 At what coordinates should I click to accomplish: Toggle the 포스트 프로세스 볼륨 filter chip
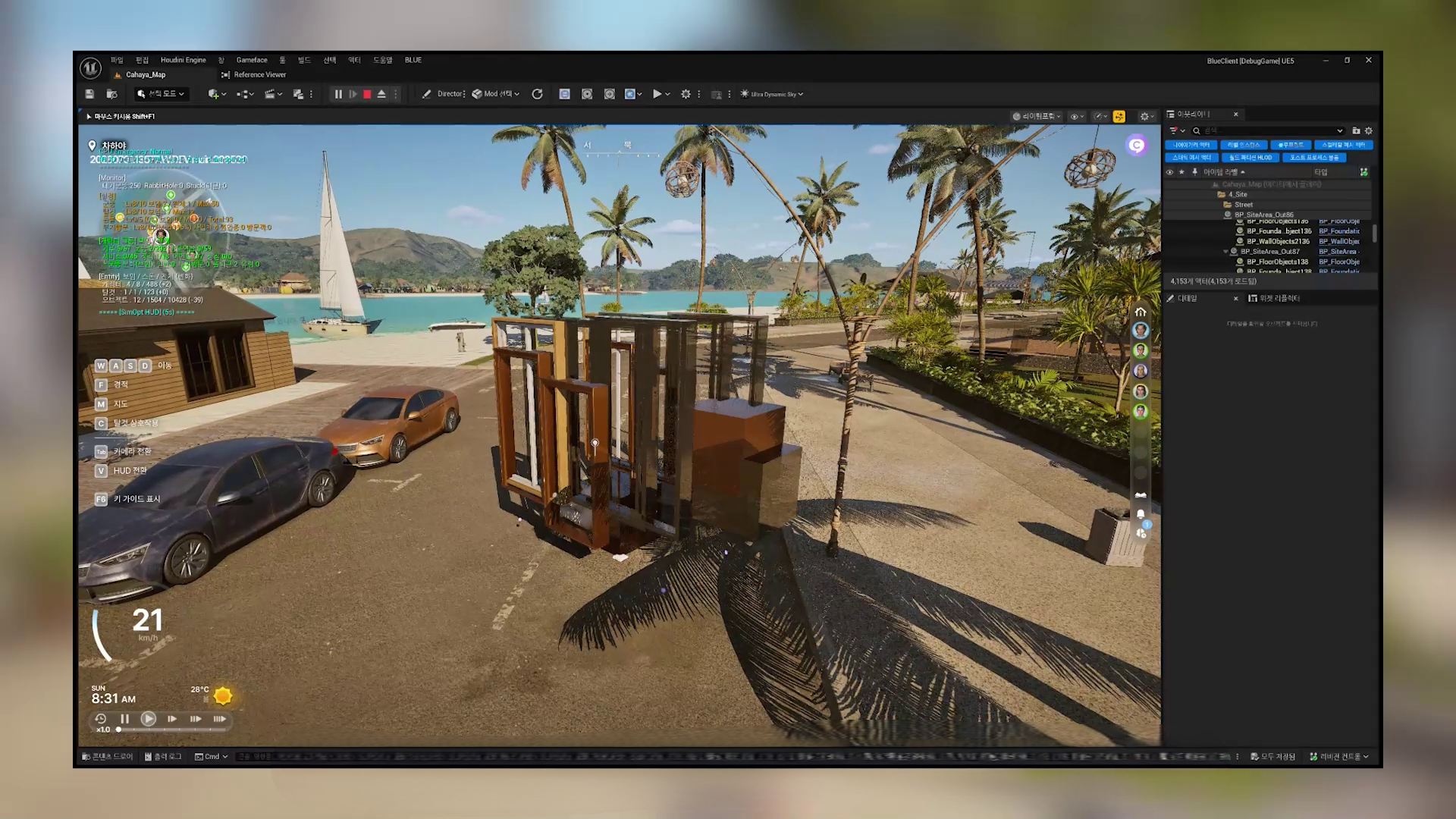(1314, 158)
